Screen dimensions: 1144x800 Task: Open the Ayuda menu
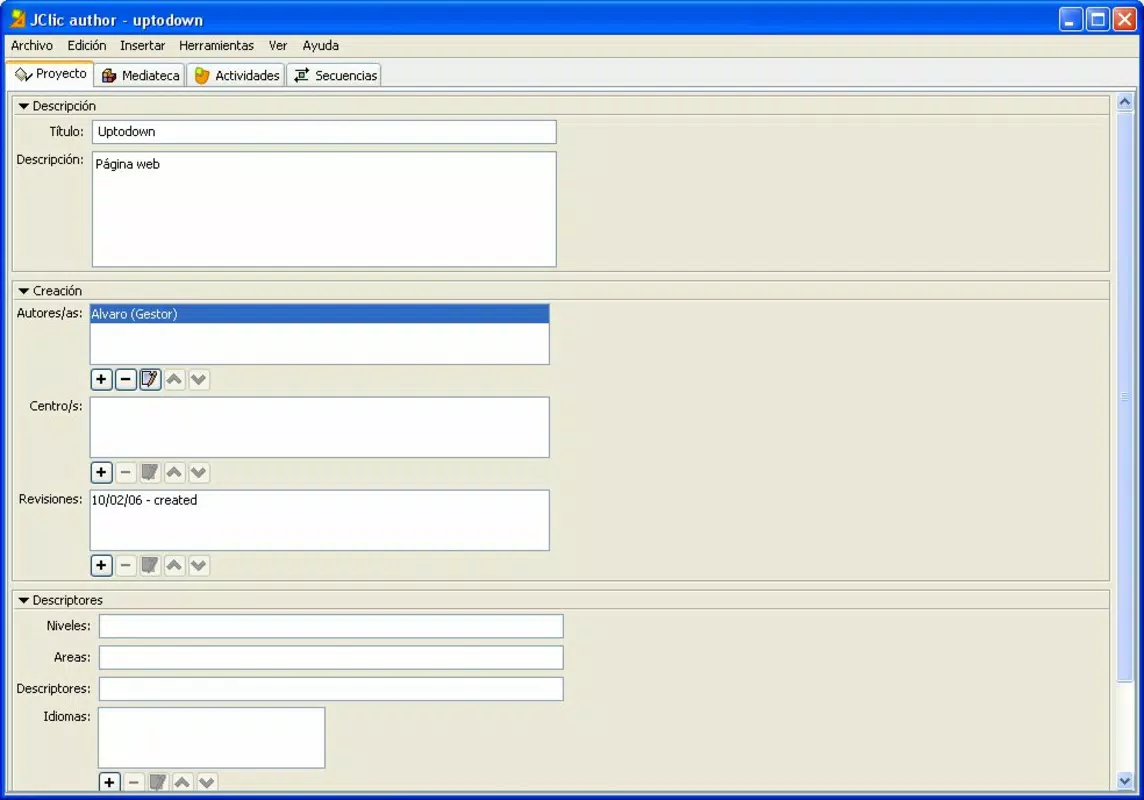[x=320, y=45]
